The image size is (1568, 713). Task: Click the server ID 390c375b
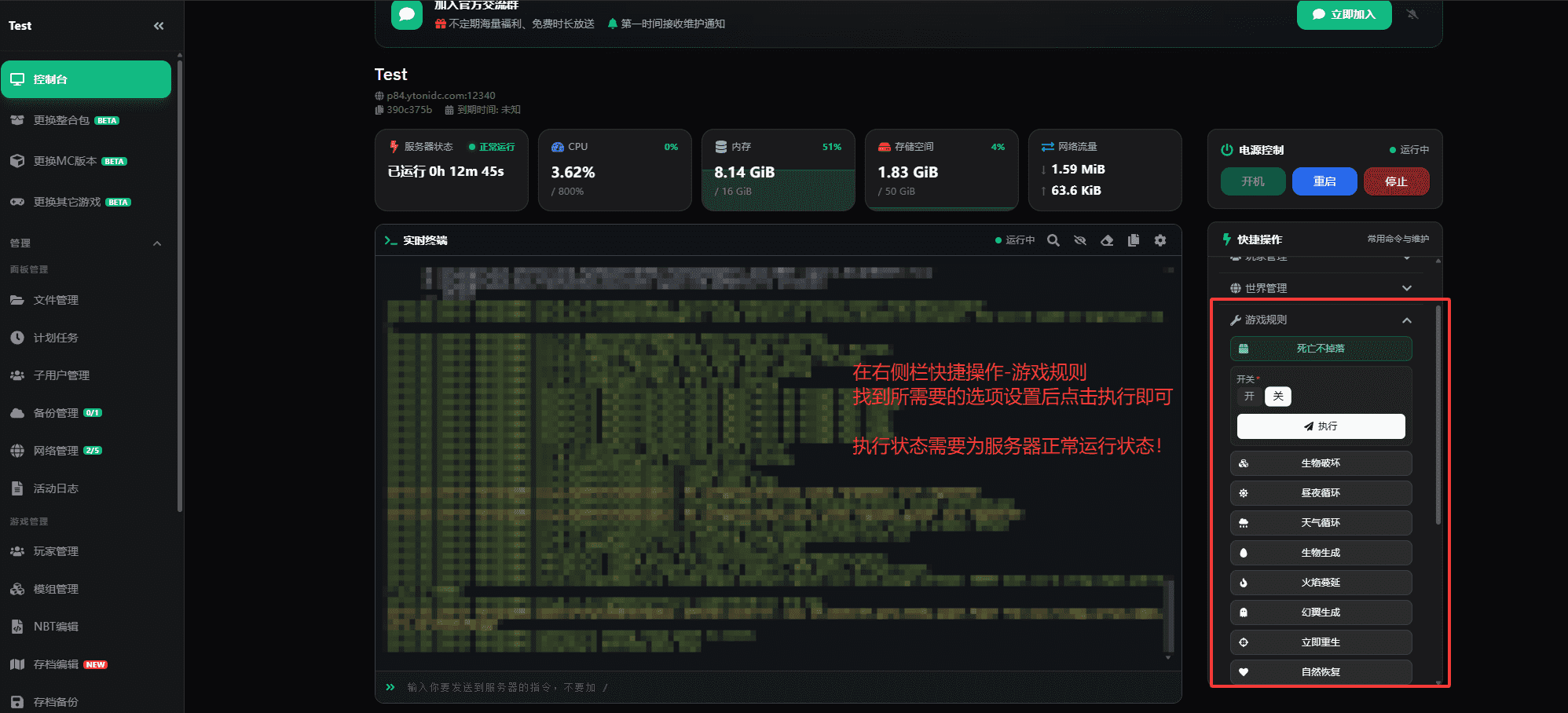(409, 110)
